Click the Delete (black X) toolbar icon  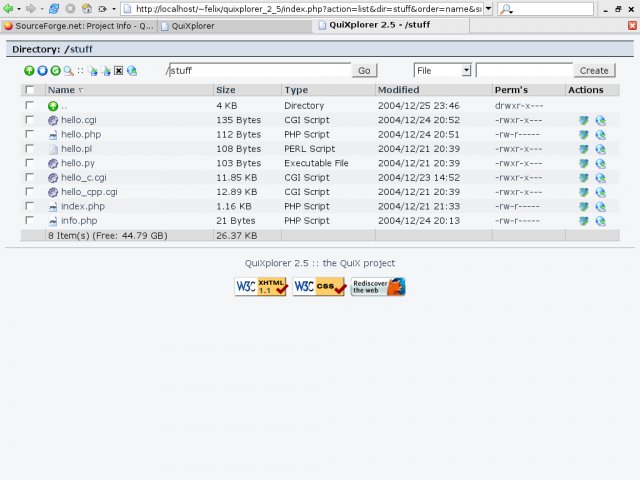(x=118, y=71)
